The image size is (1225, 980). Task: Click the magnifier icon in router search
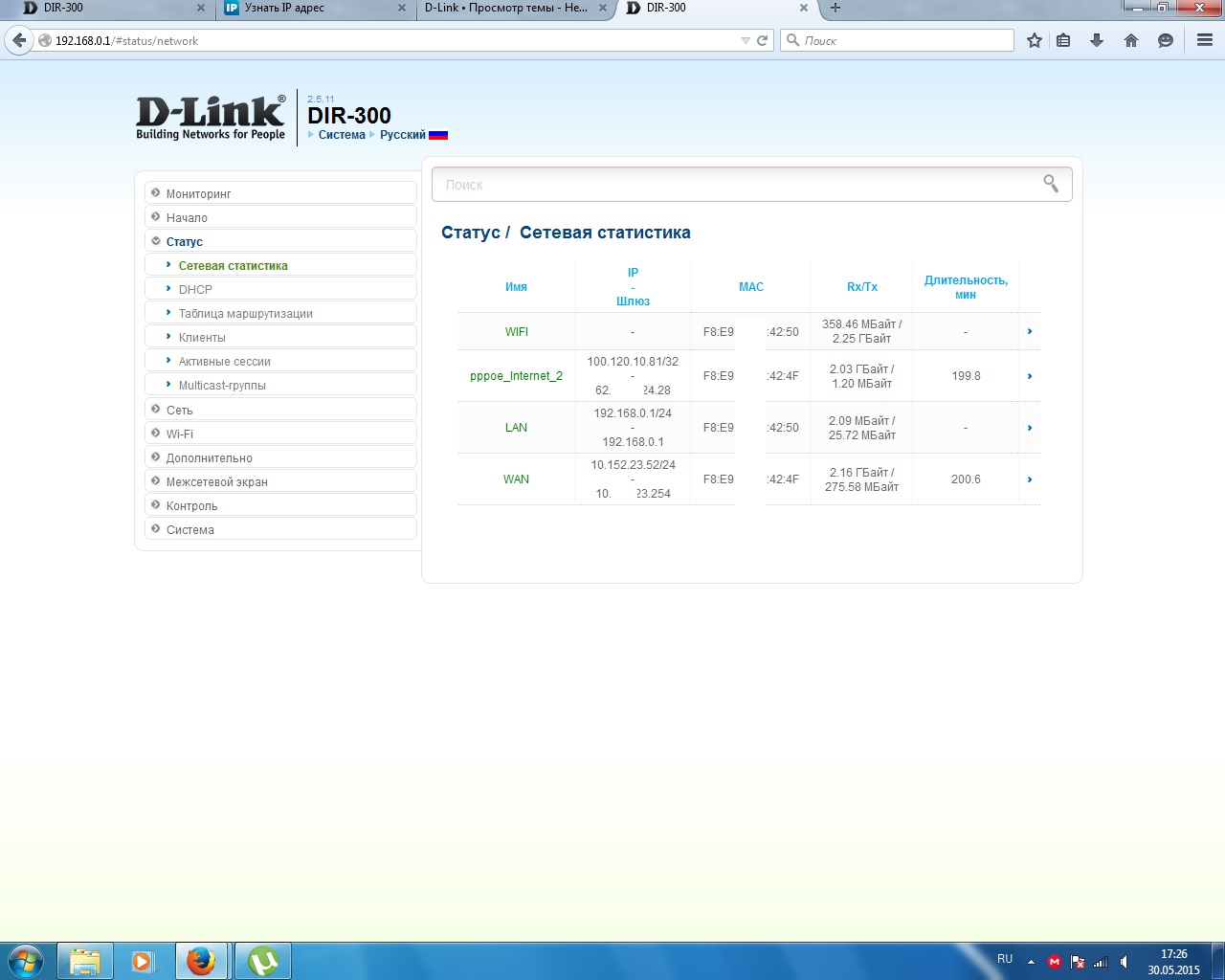pos(1051,183)
